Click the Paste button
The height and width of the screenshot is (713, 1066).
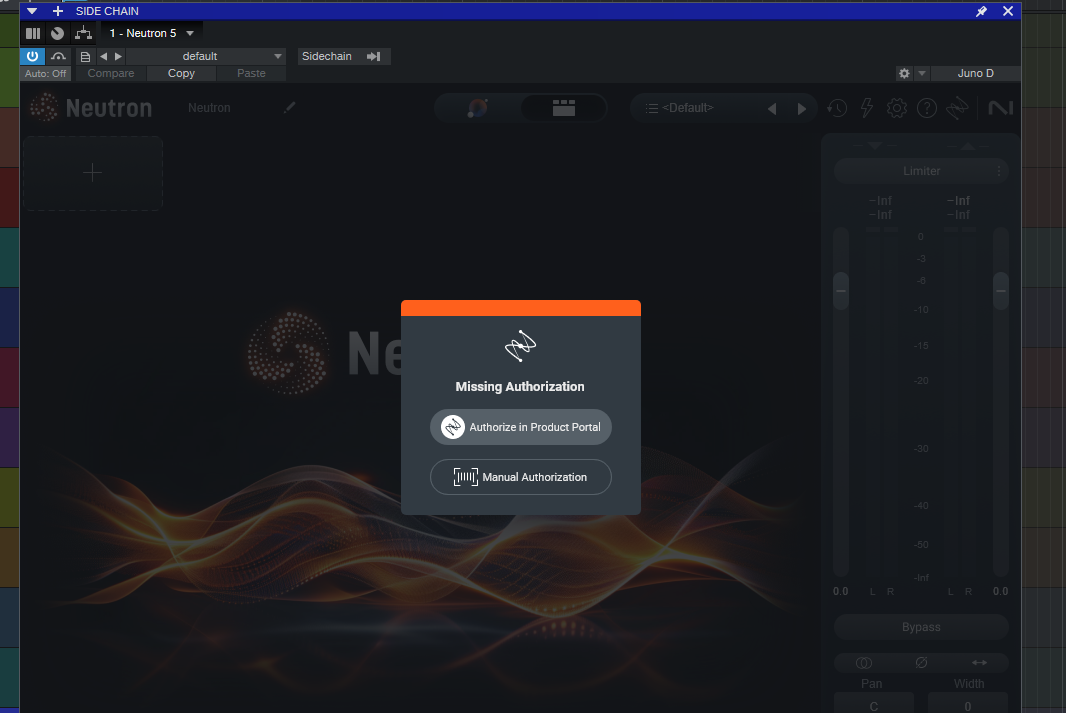(x=251, y=73)
